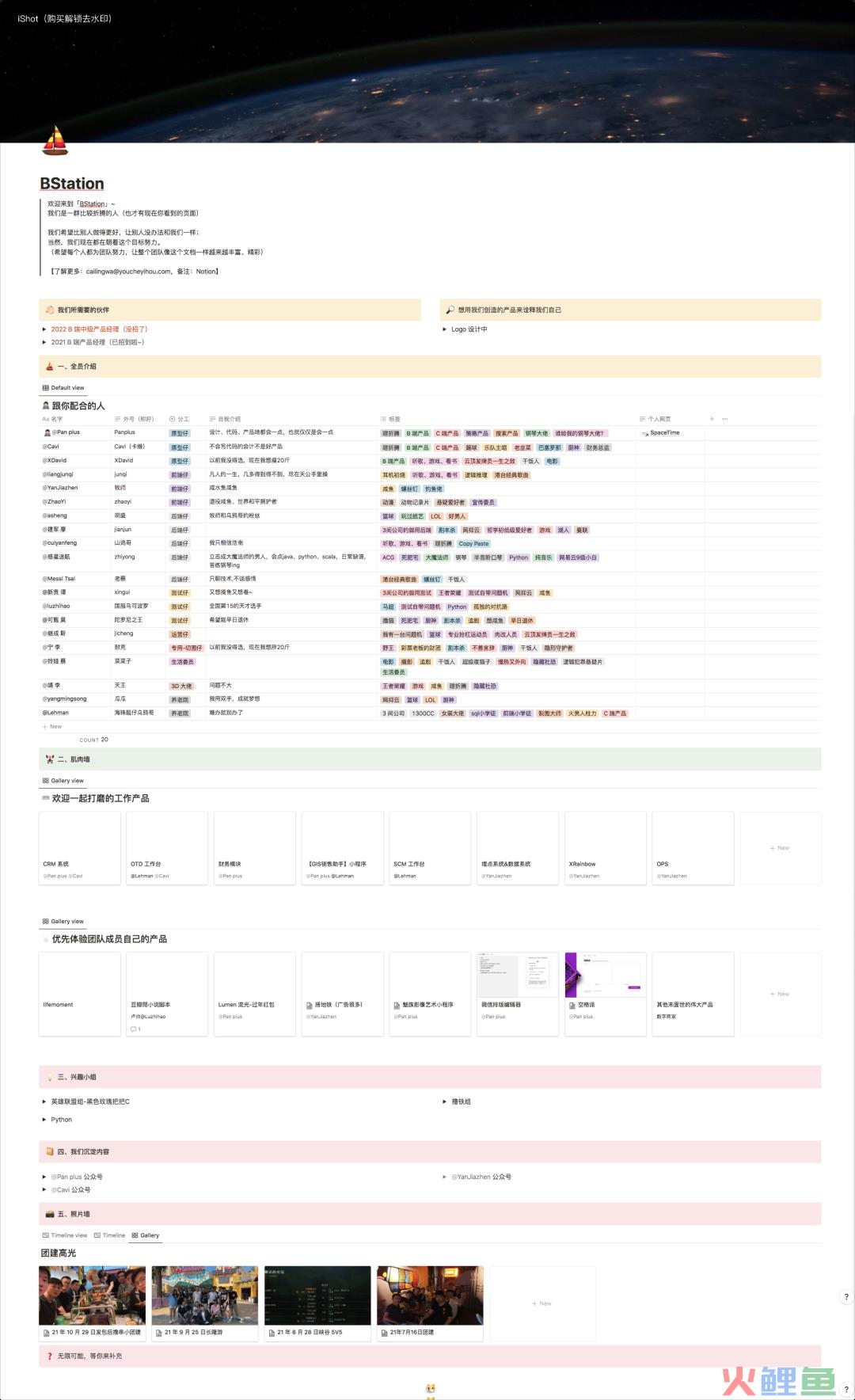Add a New card in the work products gallery

[x=780, y=848]
